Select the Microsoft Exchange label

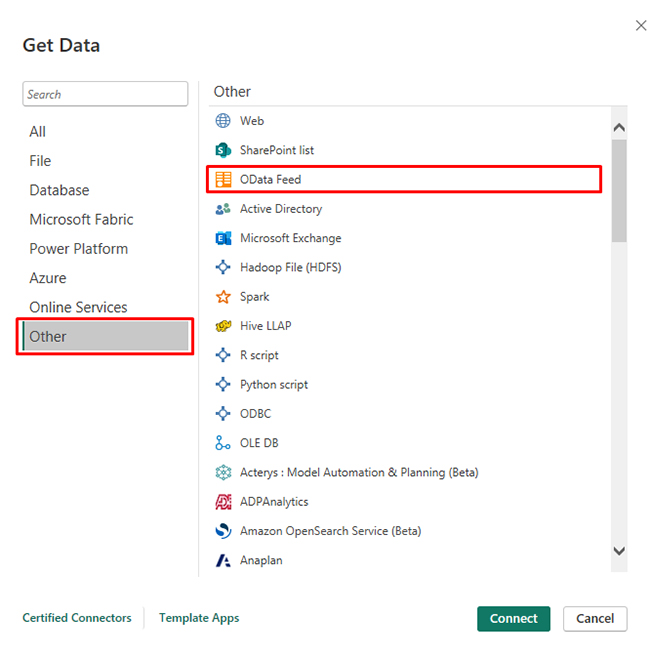290,238
